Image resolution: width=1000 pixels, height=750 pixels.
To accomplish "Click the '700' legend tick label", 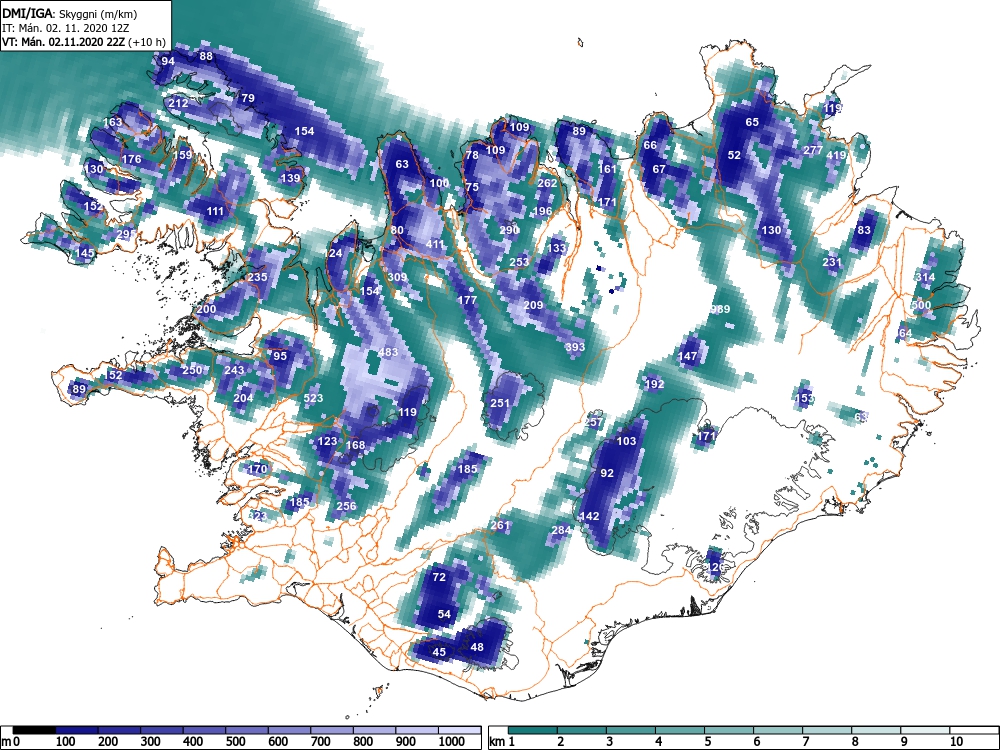I will tap(320, 742).
